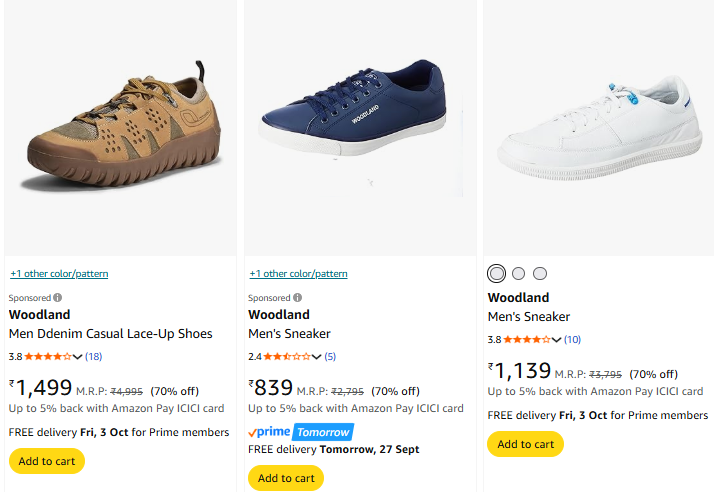The image size is (714, 492).
Task: Expand rating breakdown arrow for white sneaker
Action: [557, 340]
